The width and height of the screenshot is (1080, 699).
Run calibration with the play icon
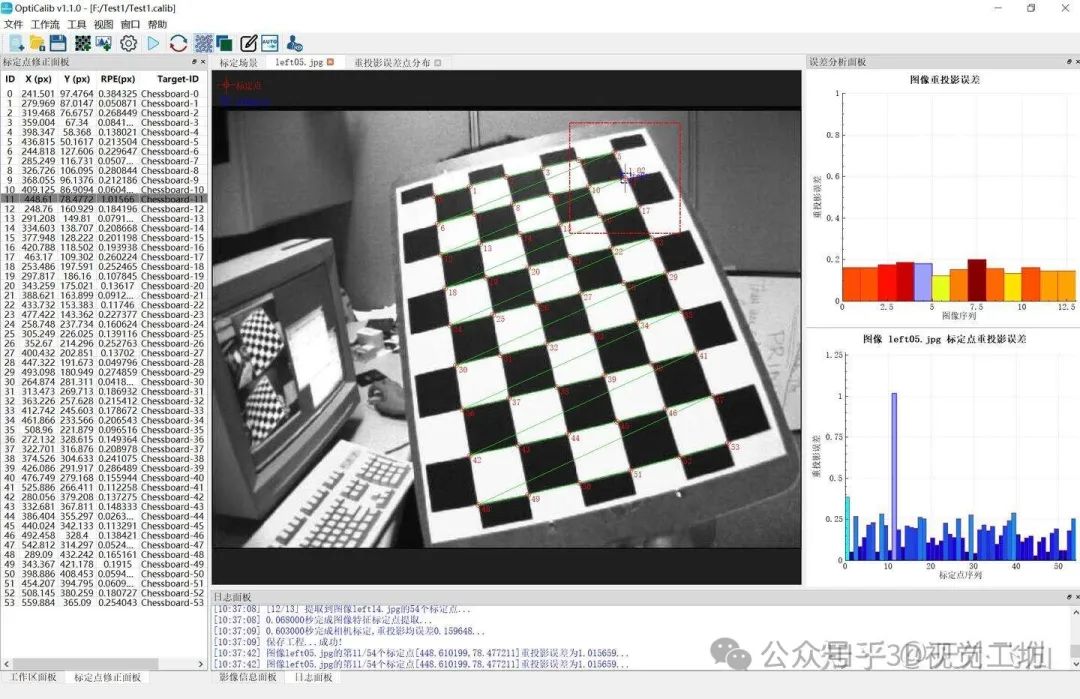[x=153, y=43]
